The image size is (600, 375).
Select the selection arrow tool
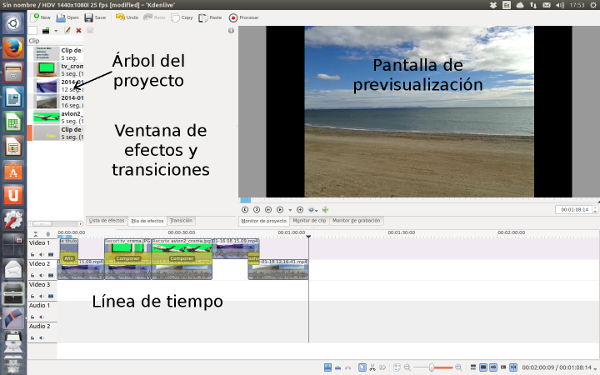point(362,368)
